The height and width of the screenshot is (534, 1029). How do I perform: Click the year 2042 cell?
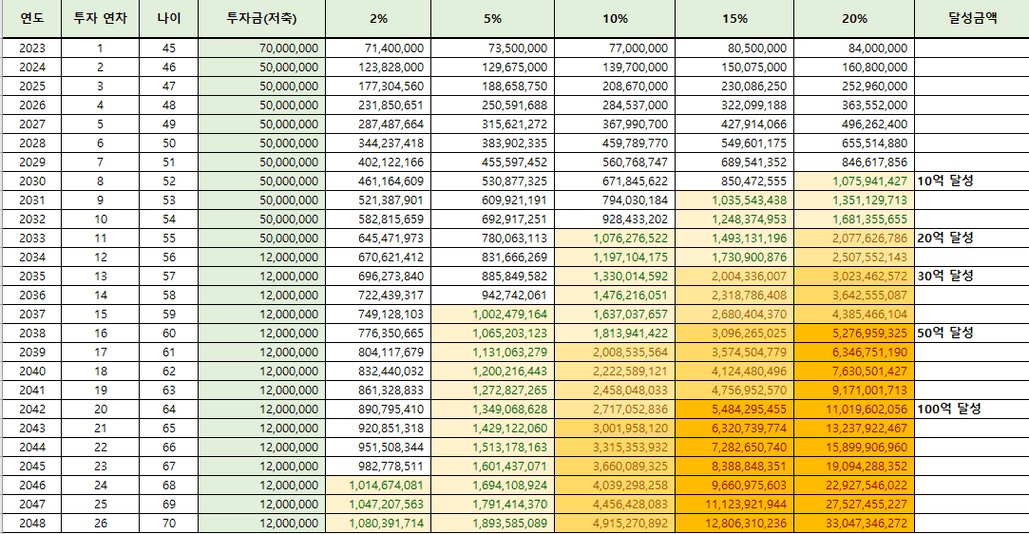coord(32,409)
